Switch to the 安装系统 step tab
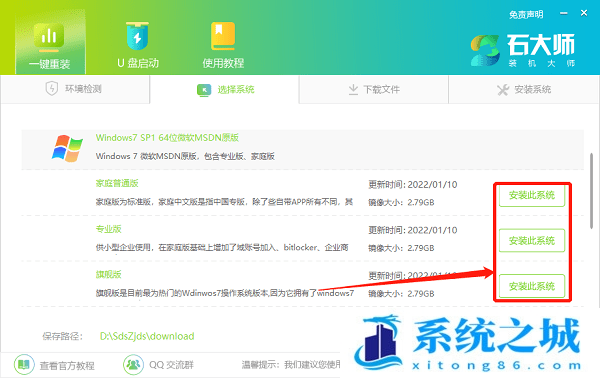This screenshot has height=378, width=600. (523, 90)
